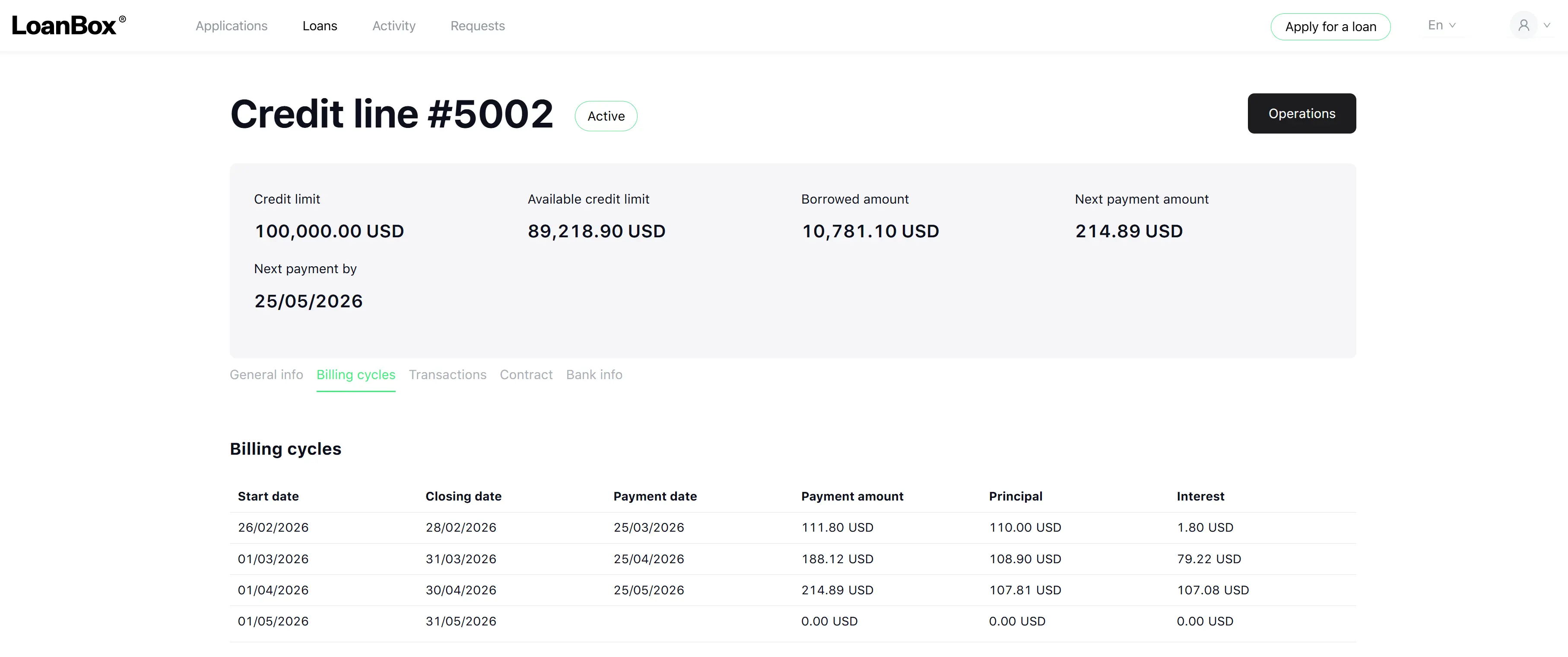Click the Principal column header

pos(1015,496)
